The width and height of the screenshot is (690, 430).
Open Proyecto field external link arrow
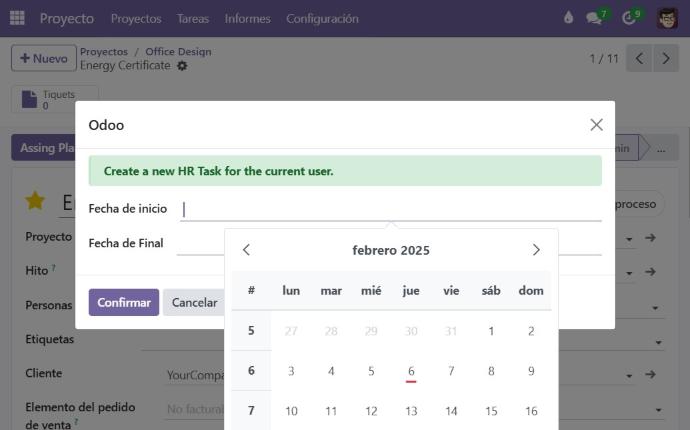(650, 238)
